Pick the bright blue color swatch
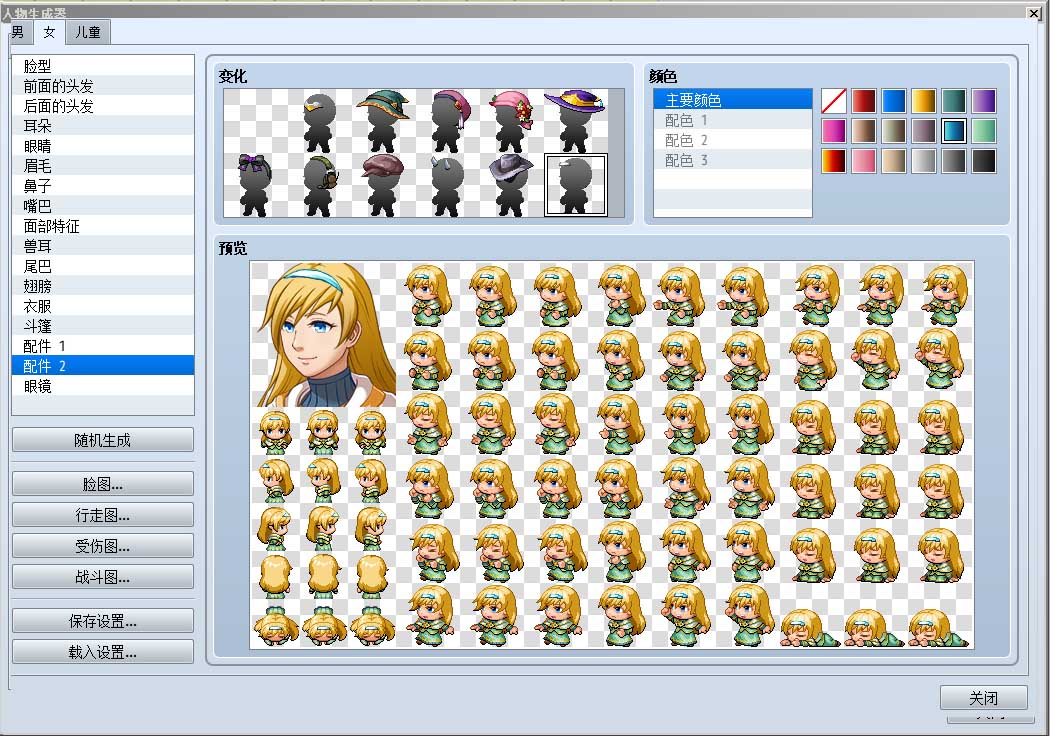Image resolution: width=1050 pixels, height=736 pixels. click(894, 101)
